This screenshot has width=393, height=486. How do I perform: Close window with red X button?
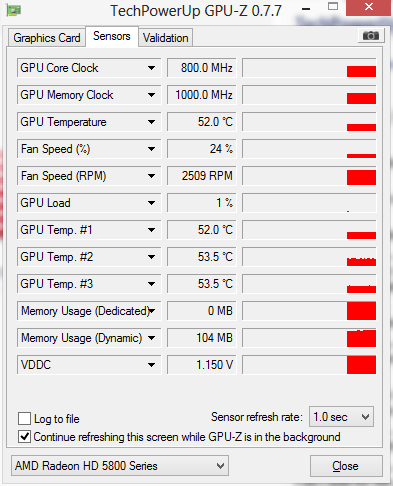pos(368,7)
